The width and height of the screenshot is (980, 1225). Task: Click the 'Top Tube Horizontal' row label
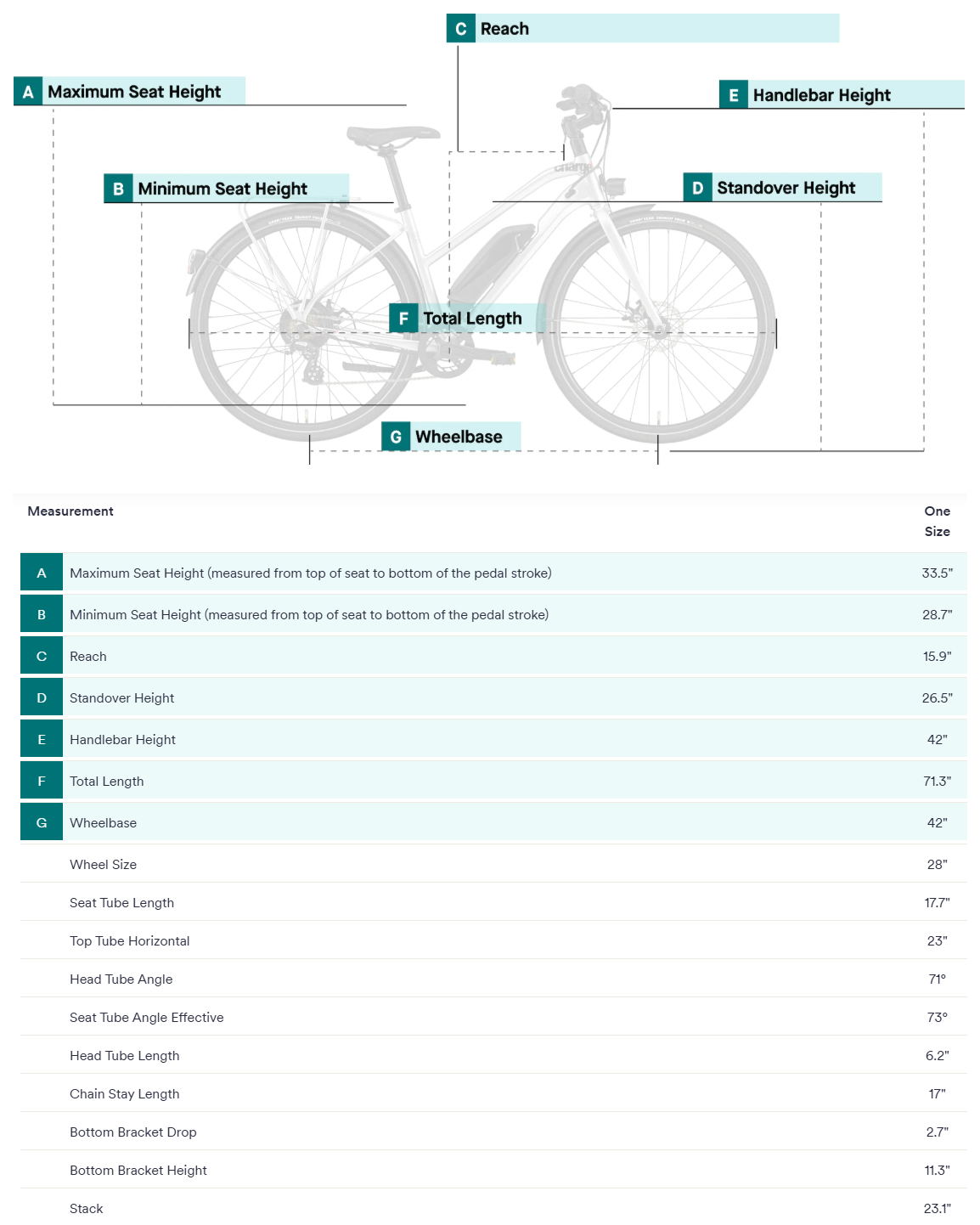click(x=130, y=940)
